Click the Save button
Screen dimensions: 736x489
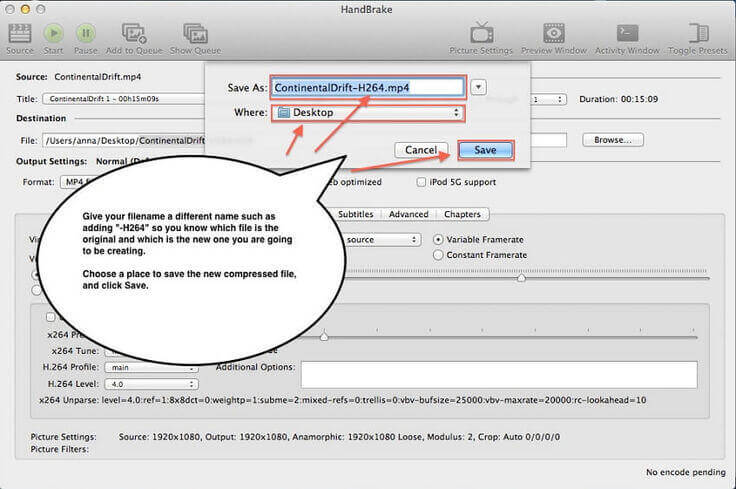click(485, 150)
